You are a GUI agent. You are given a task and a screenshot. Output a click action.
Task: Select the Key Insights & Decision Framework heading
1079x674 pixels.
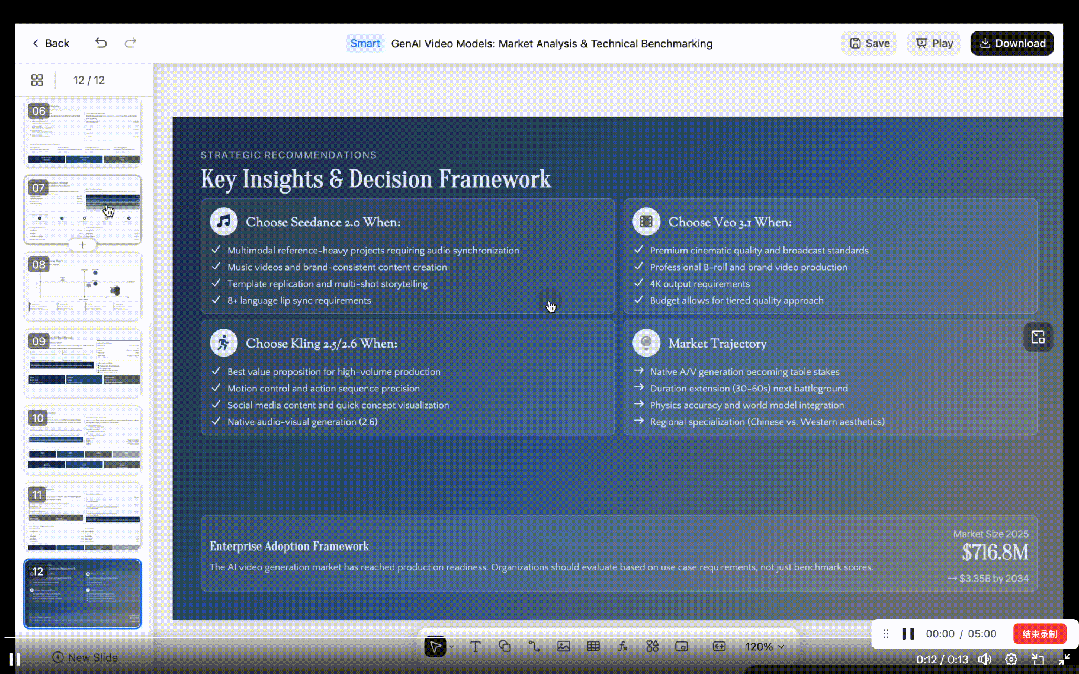click(x=375, y=179)
